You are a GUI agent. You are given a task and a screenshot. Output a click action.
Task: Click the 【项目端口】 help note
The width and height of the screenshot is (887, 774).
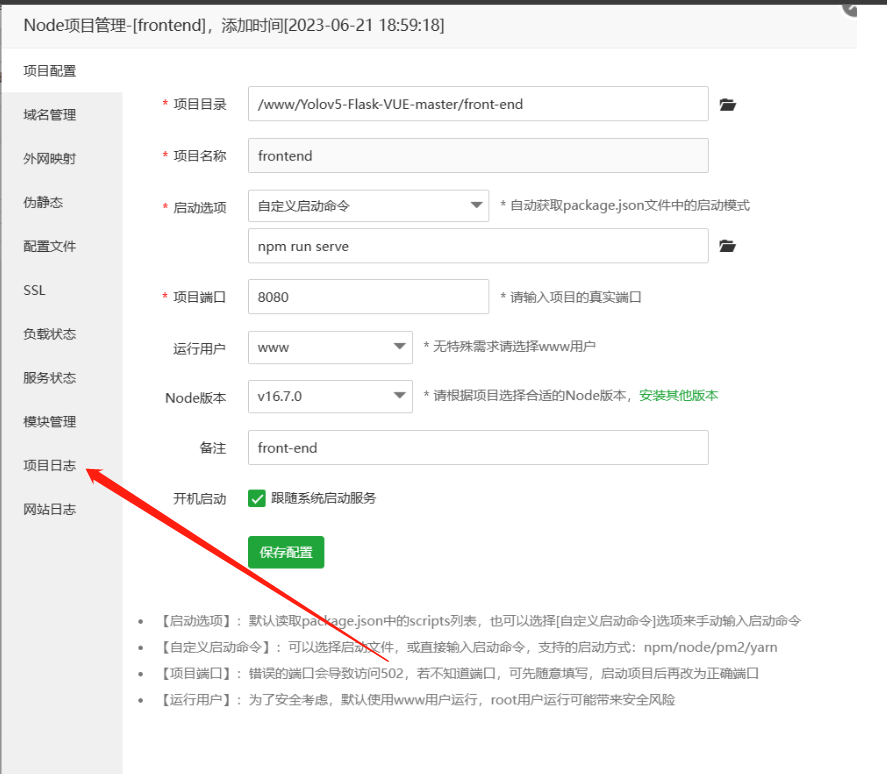click(x=458, y=673)
